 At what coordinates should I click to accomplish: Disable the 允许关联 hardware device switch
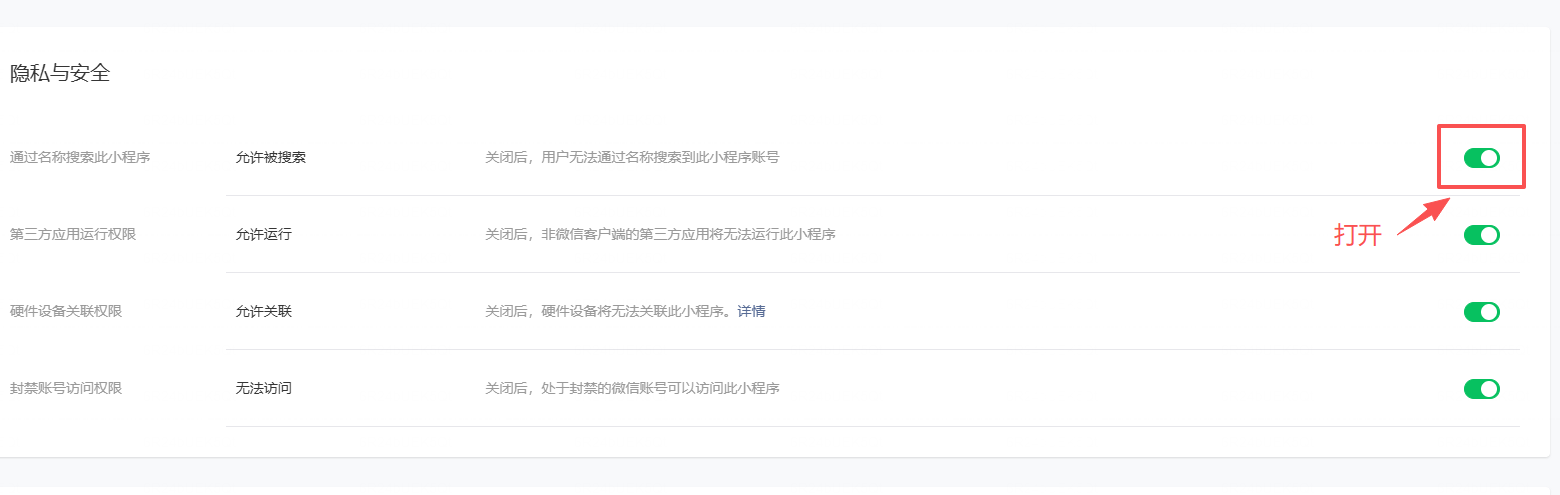click(1481, 312)
